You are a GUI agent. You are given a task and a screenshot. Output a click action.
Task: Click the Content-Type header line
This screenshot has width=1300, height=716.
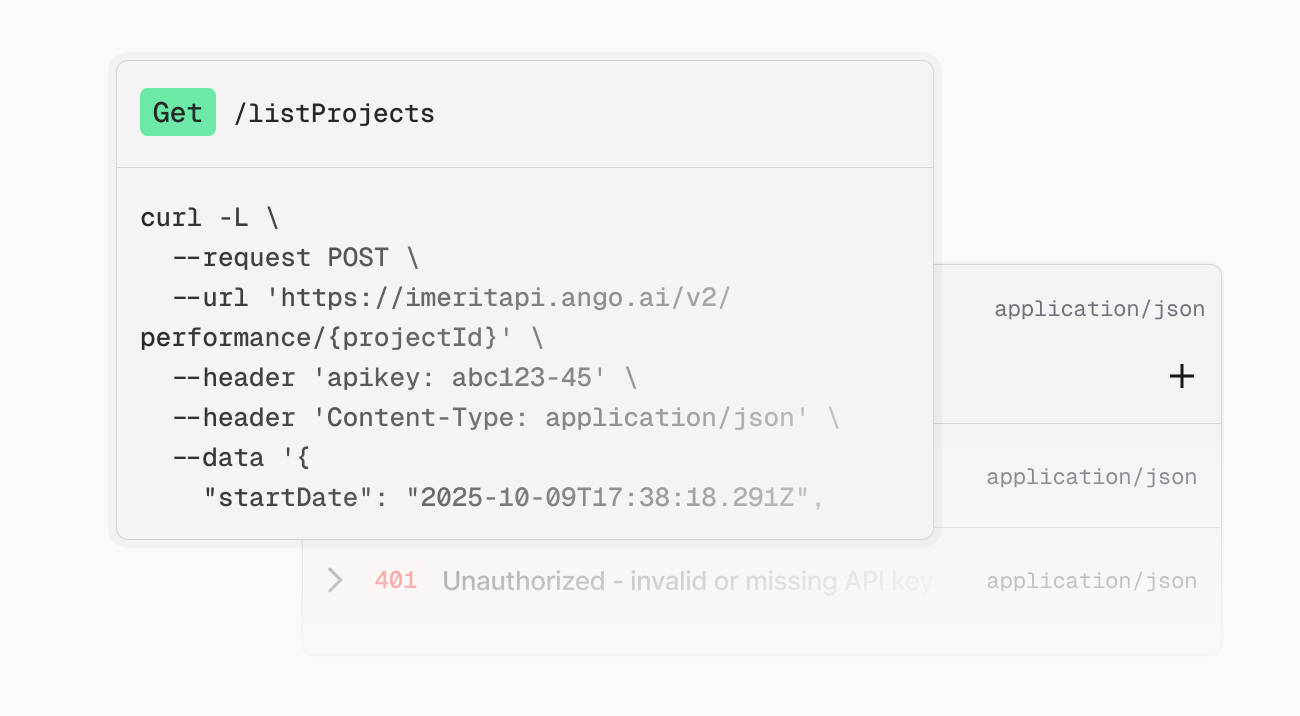pos(505,418)
